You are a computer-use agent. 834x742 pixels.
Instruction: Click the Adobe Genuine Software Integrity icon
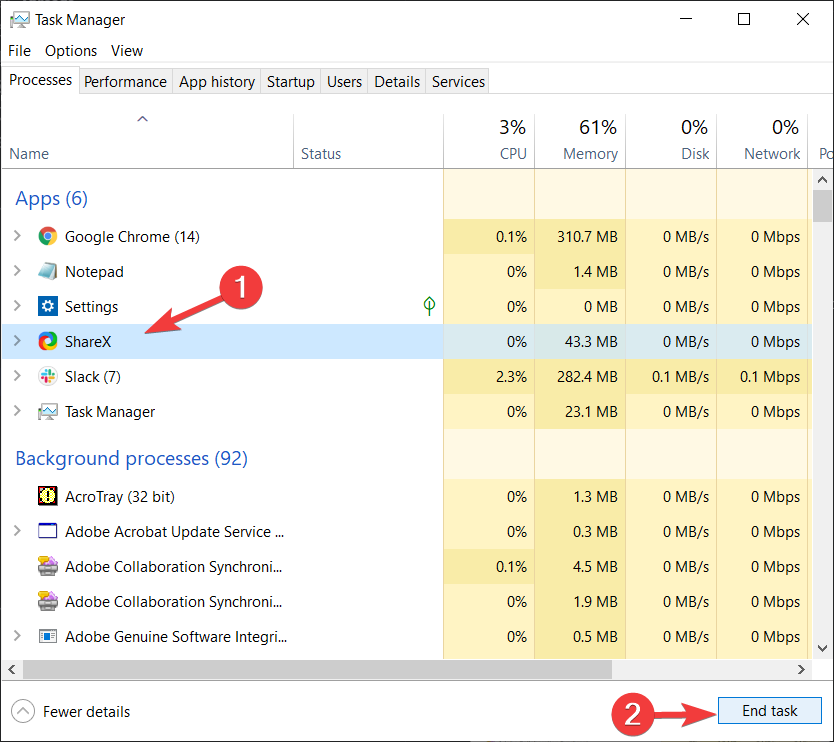click(47, 636)
